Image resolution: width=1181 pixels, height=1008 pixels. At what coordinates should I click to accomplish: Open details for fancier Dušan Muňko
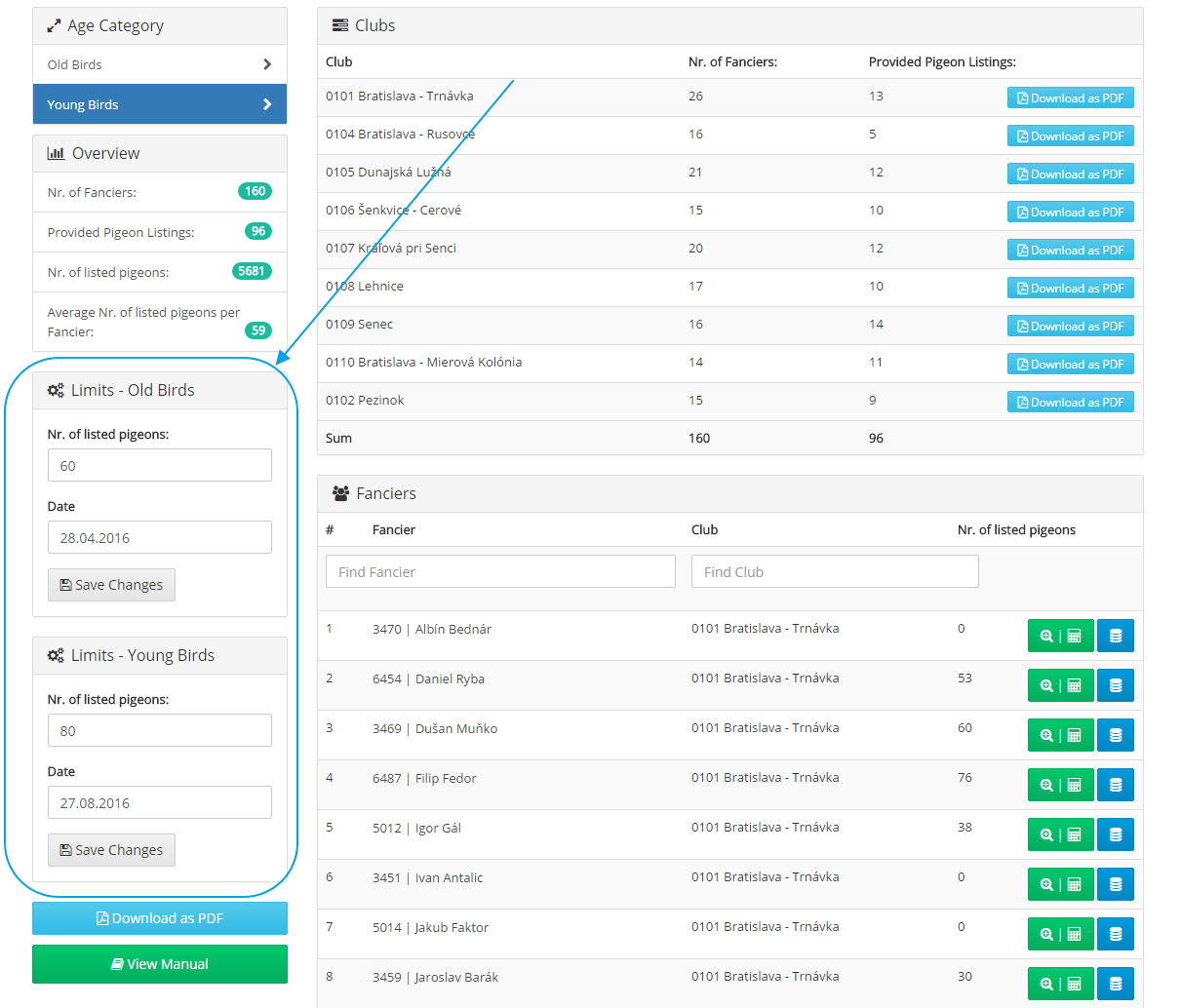coord(1060,735)
